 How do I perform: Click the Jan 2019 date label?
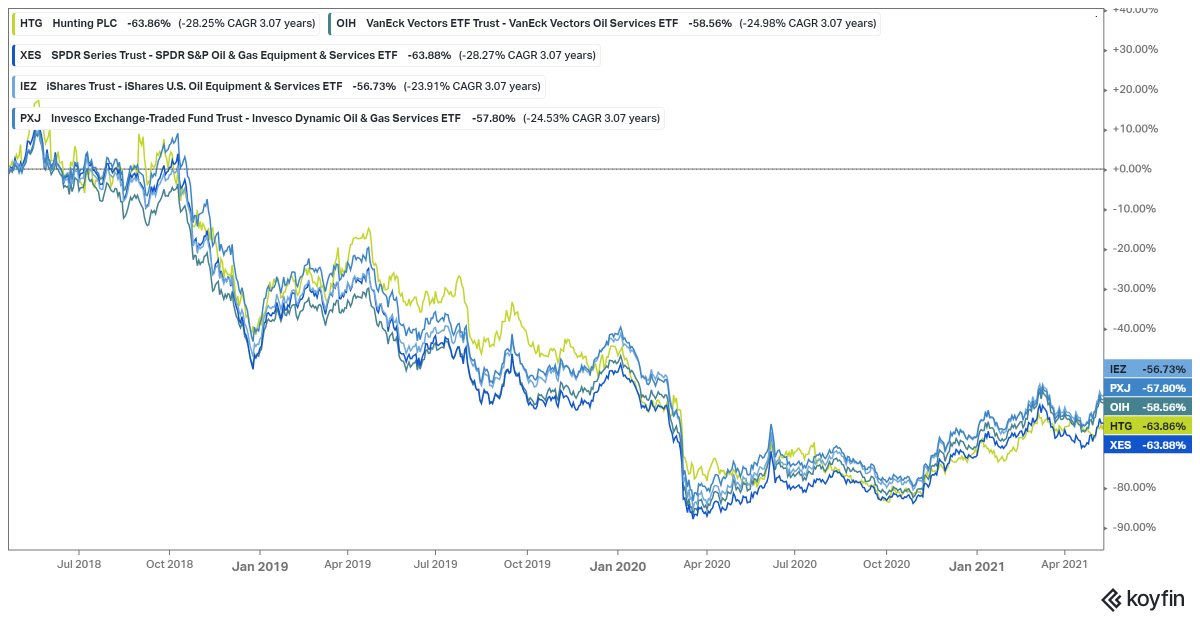click(x=260, y=566)
